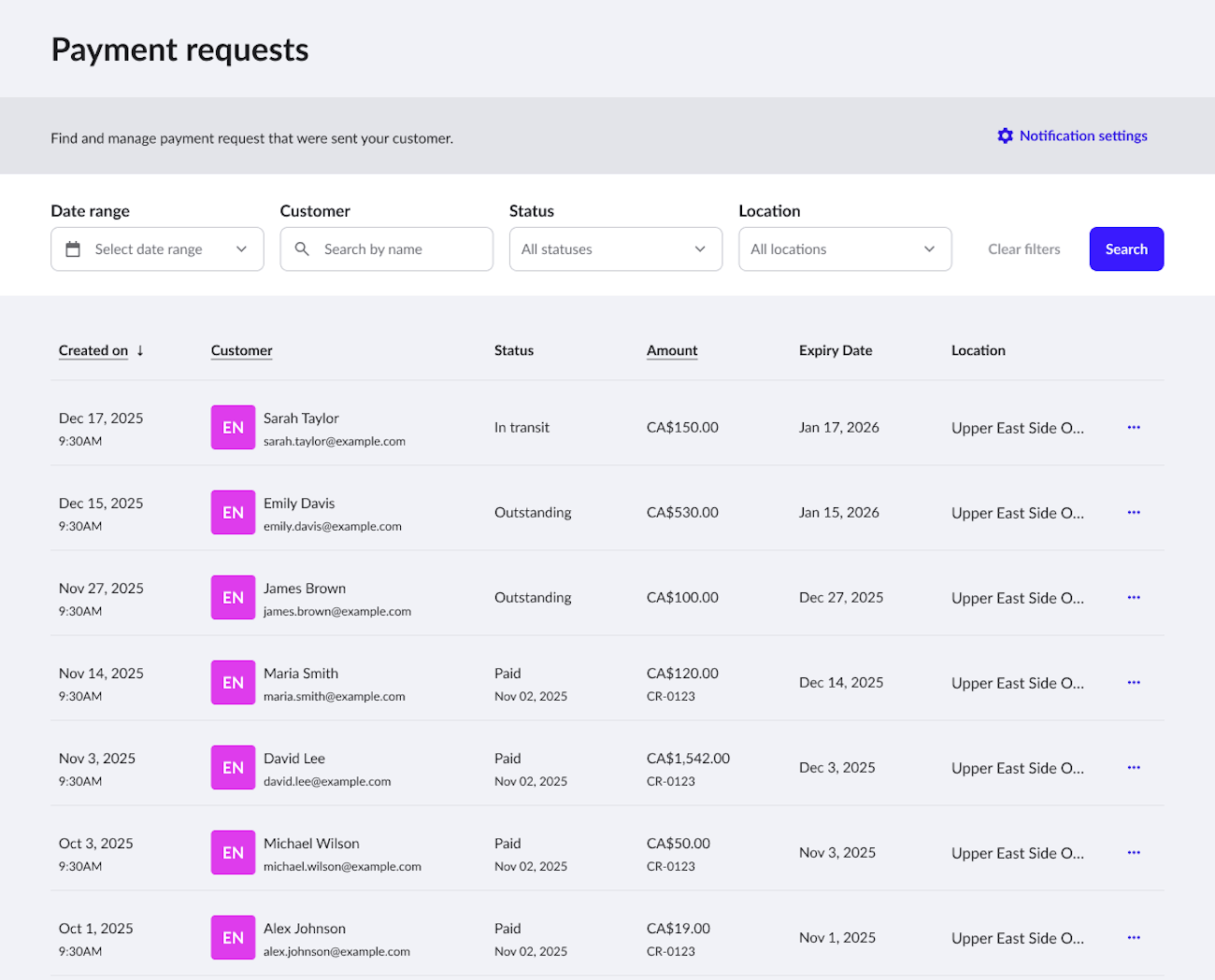Sort by Amount column header

point(672,350)
